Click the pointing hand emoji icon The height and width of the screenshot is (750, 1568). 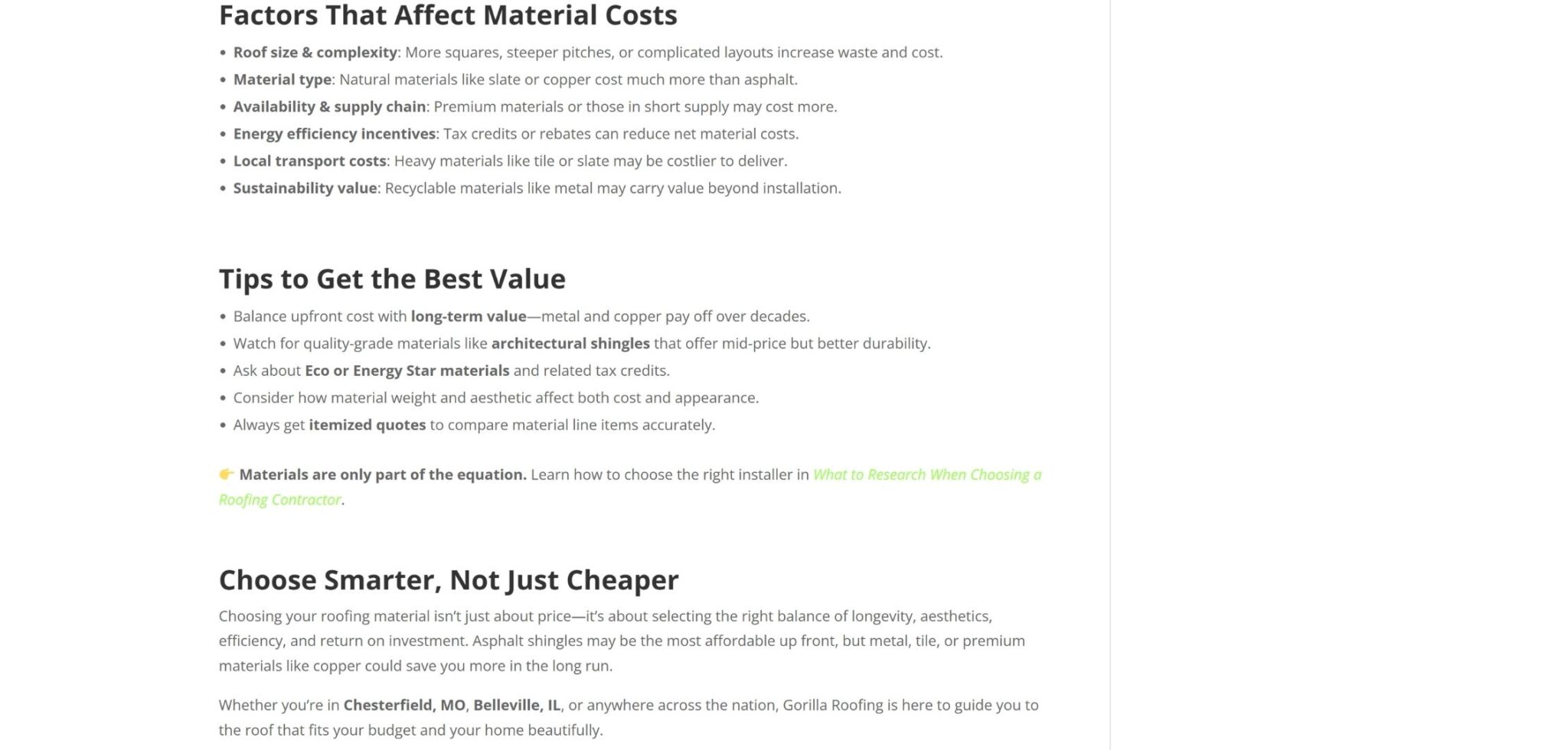(x=227, y=474)
